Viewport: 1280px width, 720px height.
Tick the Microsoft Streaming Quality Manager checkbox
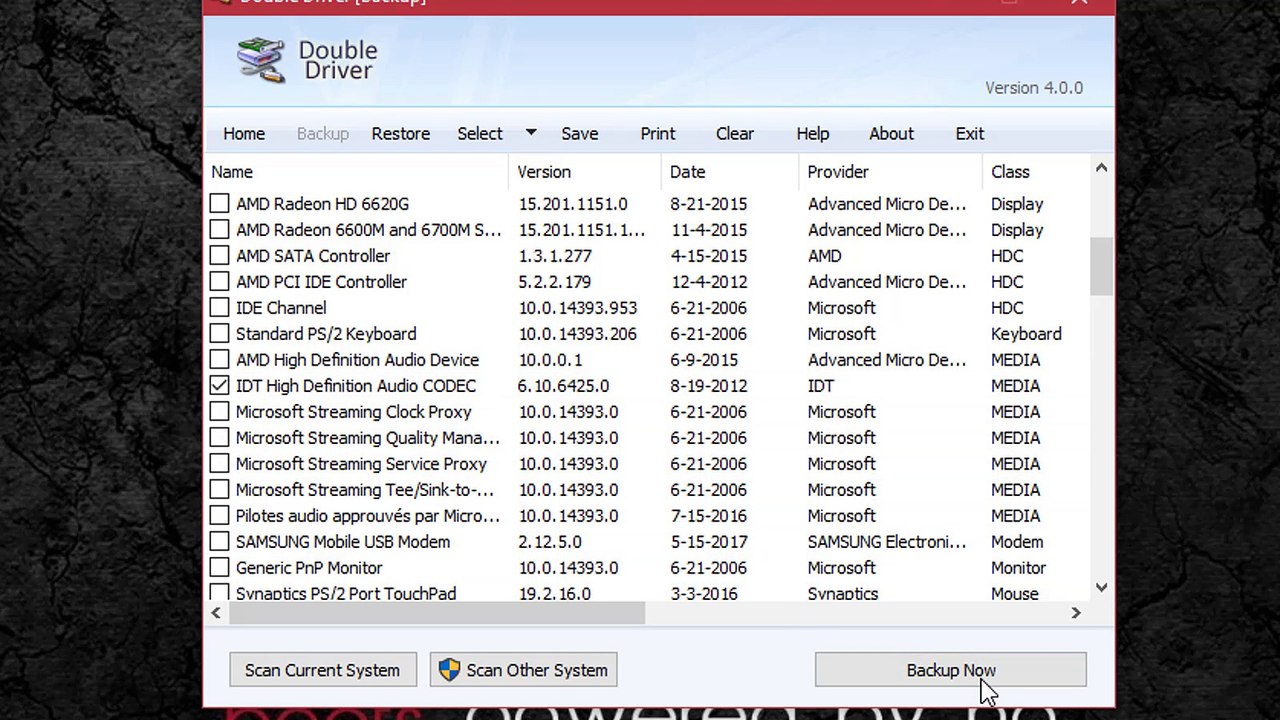(219, 438)
